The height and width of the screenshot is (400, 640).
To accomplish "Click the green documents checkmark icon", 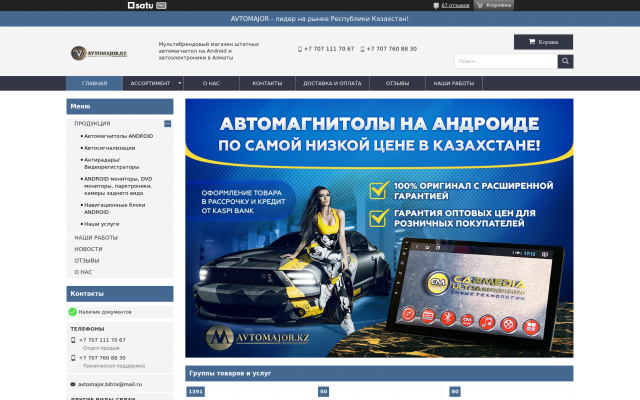I will coord(73,312).
